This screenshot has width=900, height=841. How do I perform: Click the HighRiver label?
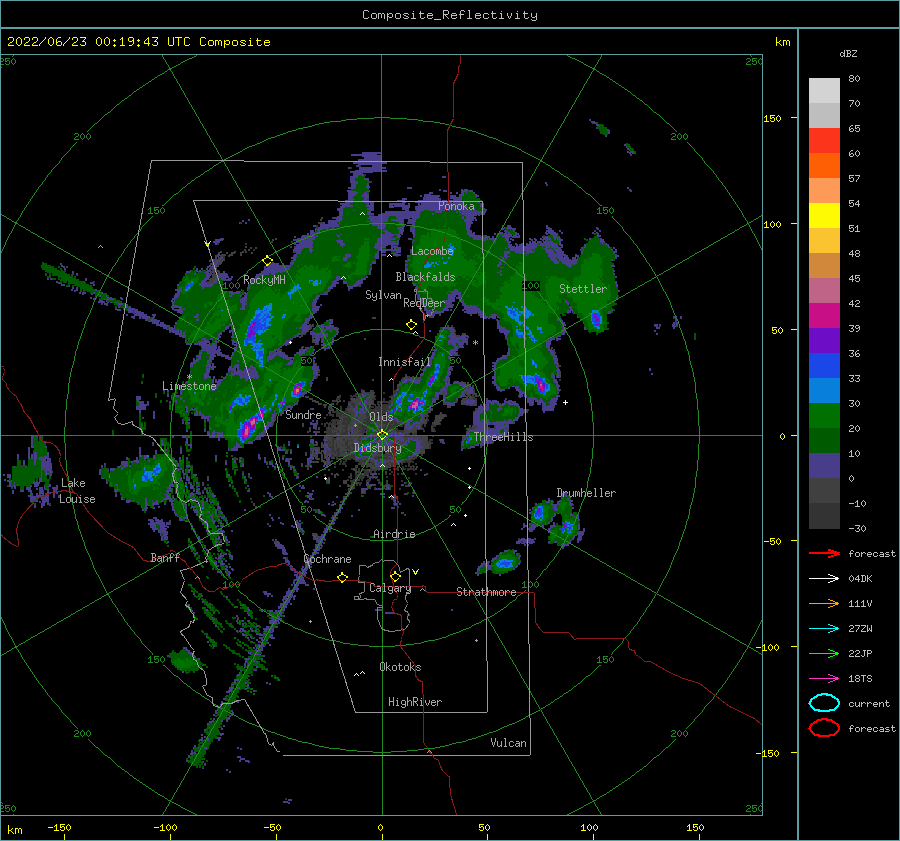pyautogui.click(x=415, y=702)
